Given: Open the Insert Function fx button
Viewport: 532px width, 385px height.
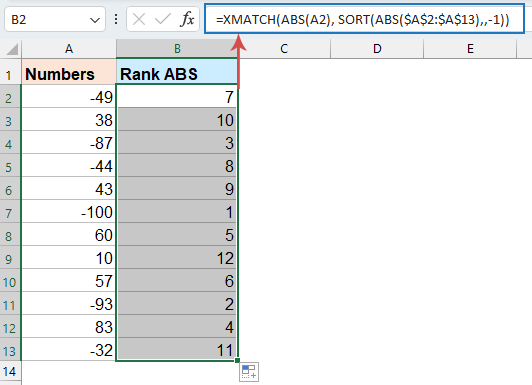Looking at the screenshot, I should click(187, 19).
